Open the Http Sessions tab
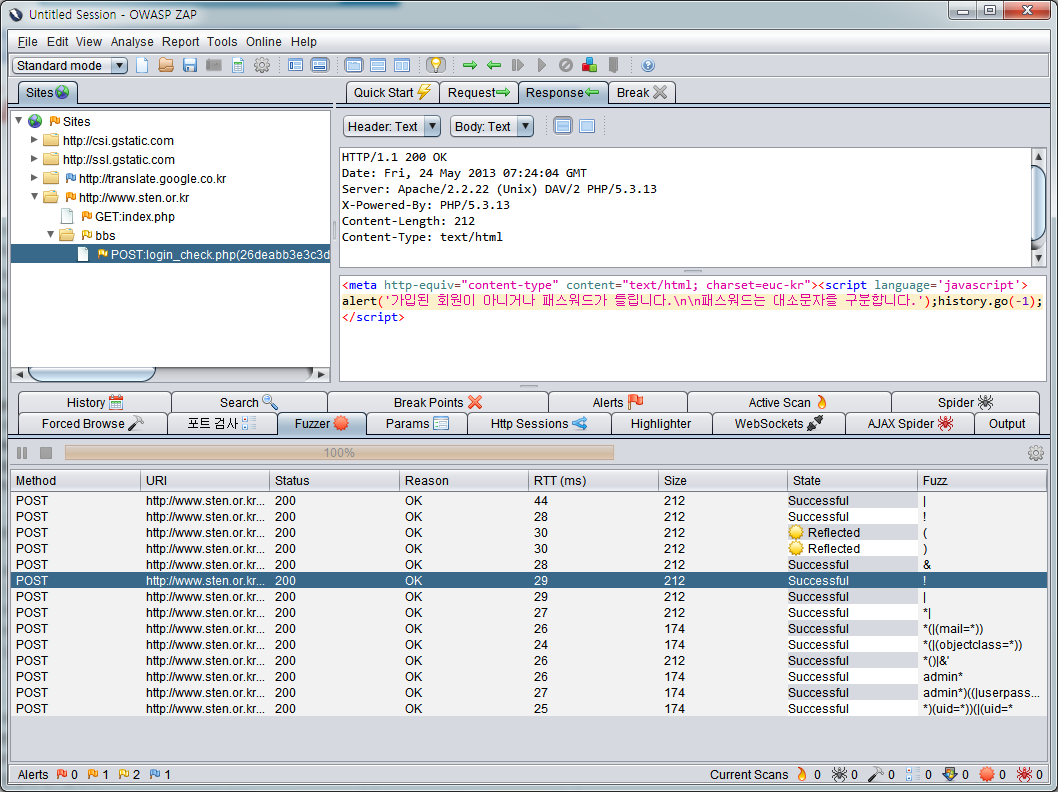The image size is (1058, 792). tap(538, 424)
